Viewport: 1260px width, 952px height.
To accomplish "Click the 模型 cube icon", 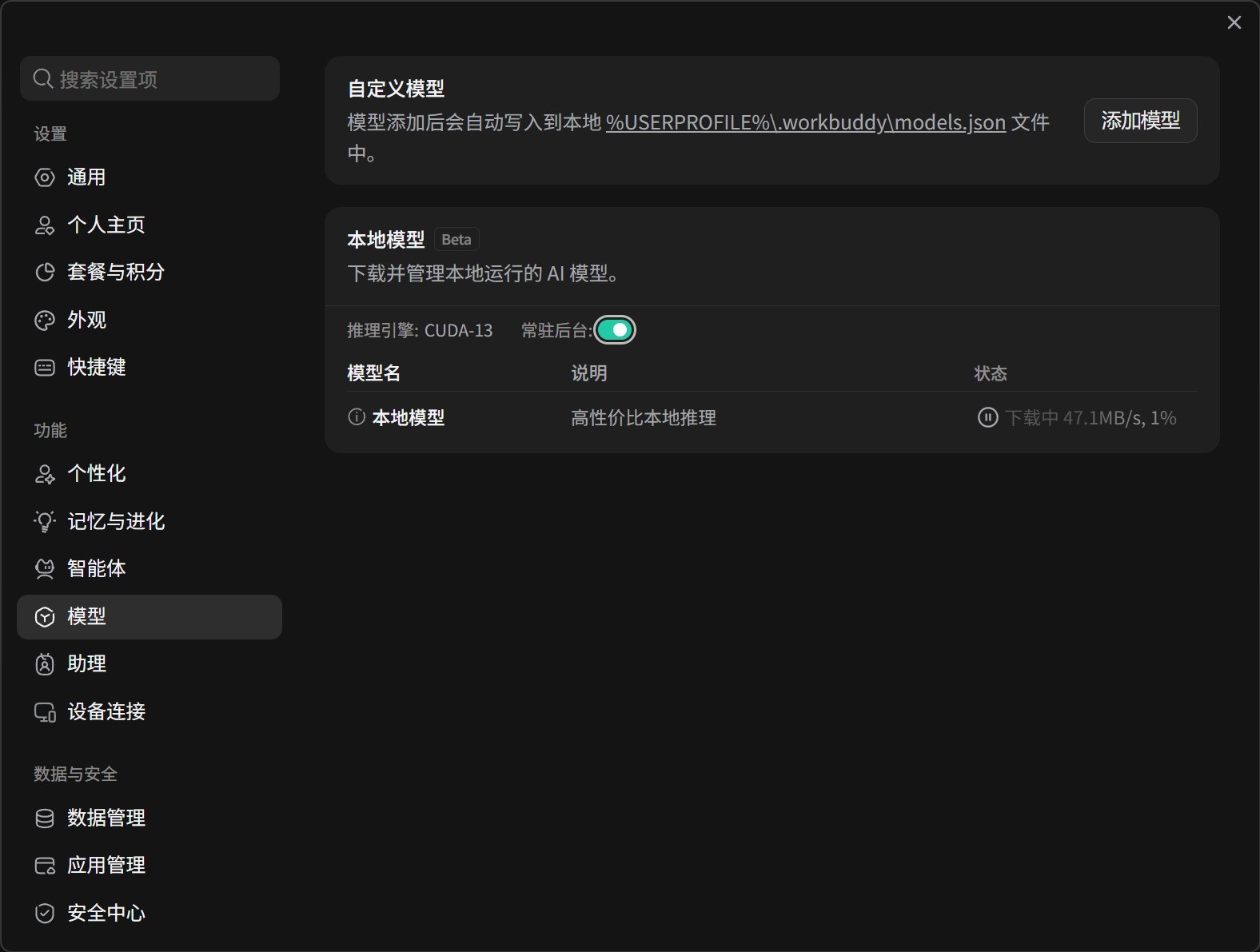I will click(45, 617).
